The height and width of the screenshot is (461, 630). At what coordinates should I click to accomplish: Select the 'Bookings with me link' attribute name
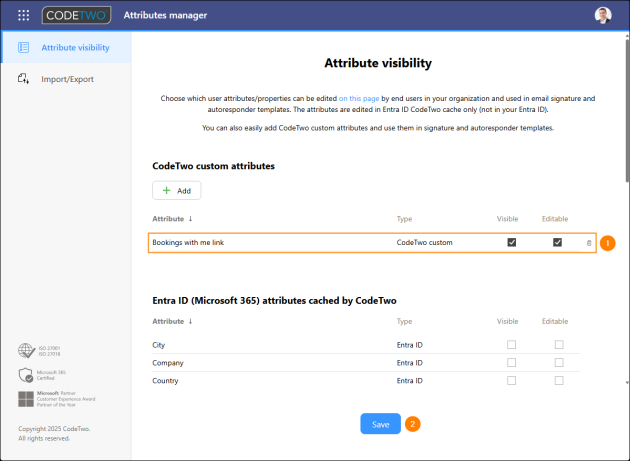point(188,242)
